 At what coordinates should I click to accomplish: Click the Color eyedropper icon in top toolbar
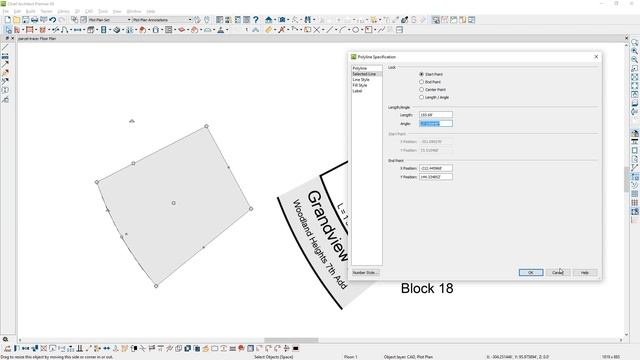click(x=404, y=20)
